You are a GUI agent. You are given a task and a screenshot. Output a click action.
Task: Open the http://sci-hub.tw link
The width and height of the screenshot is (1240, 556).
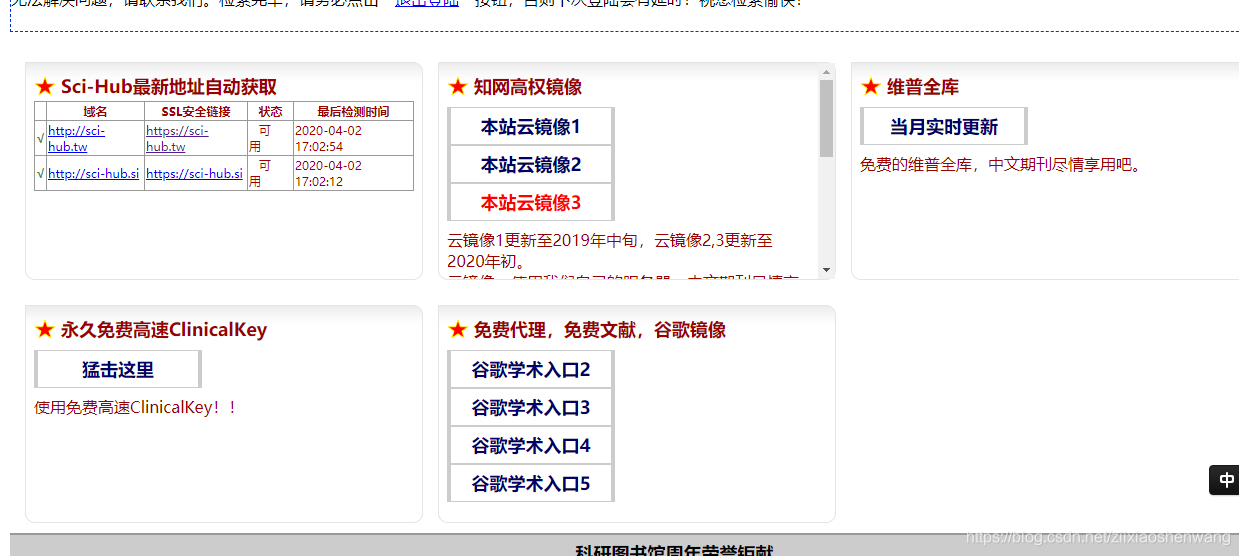coord(75,138)
